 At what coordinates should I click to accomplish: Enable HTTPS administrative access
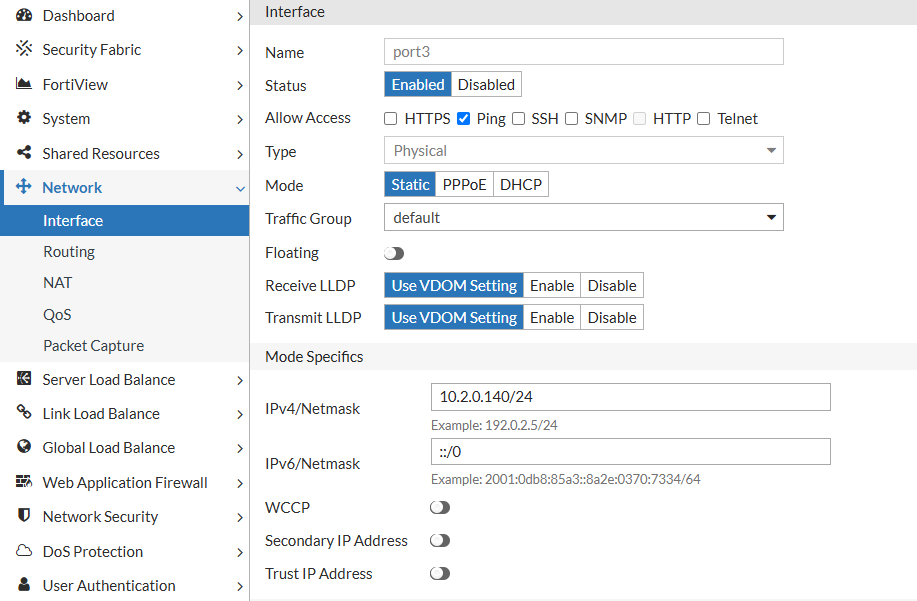(x=390, y=118)
